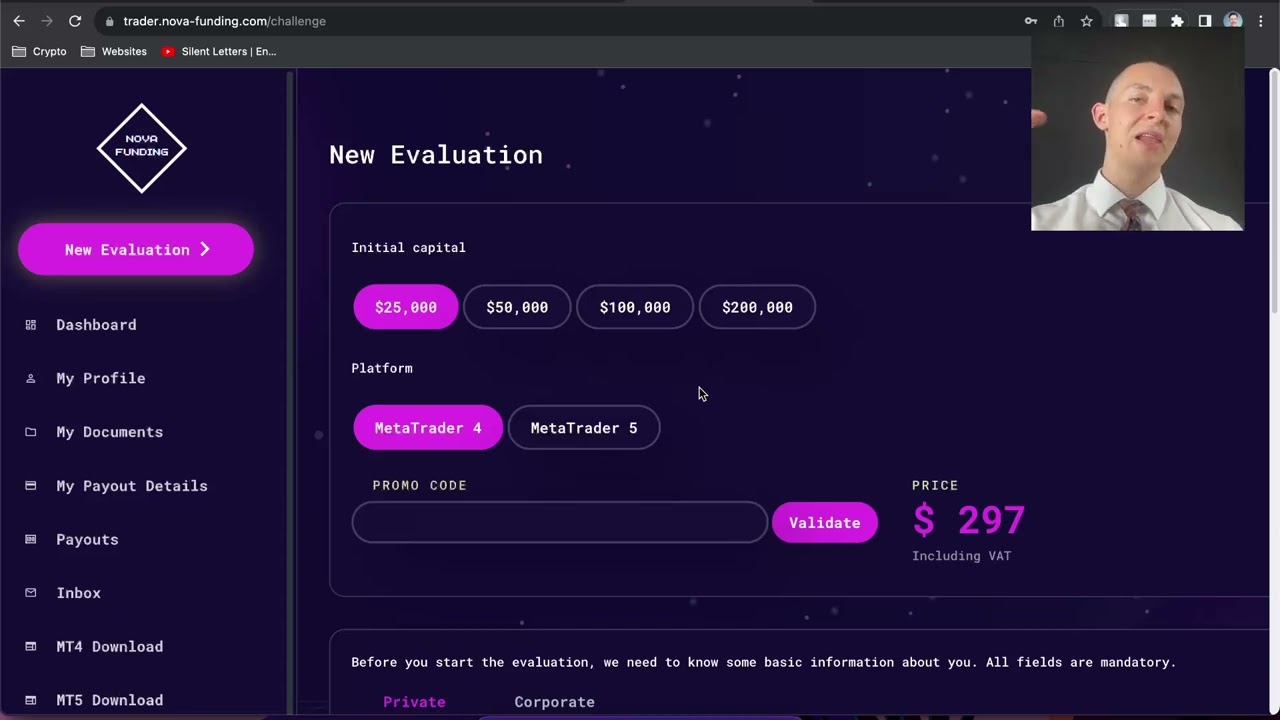This screenshot has width=1280, height=720.
Task: Open the MT4 Download link
Action: 110,647
